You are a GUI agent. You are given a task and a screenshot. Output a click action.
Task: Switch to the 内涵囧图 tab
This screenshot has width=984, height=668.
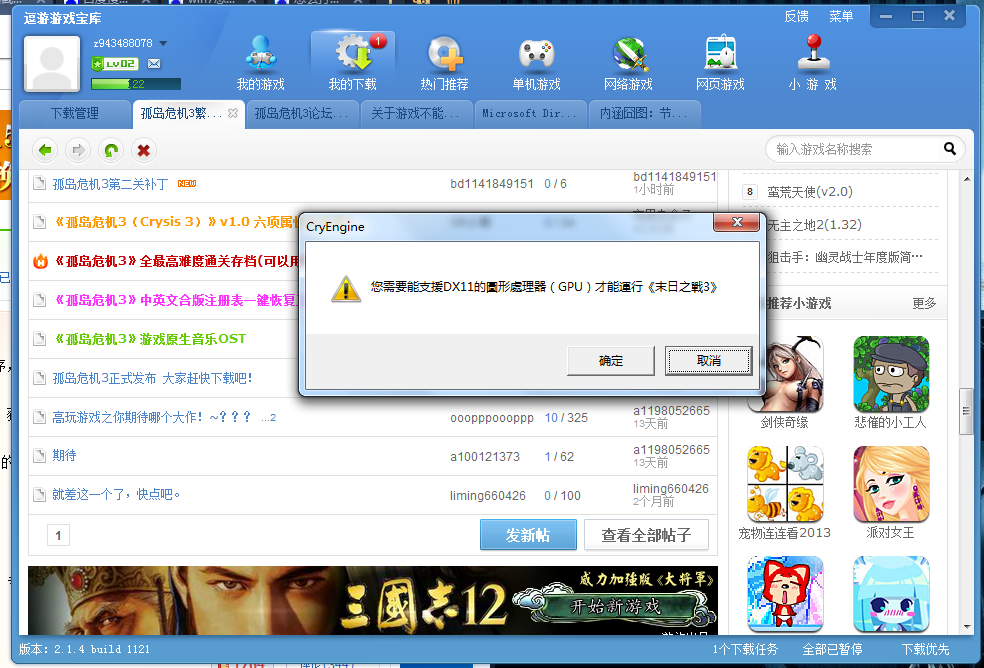pos(644,114)
